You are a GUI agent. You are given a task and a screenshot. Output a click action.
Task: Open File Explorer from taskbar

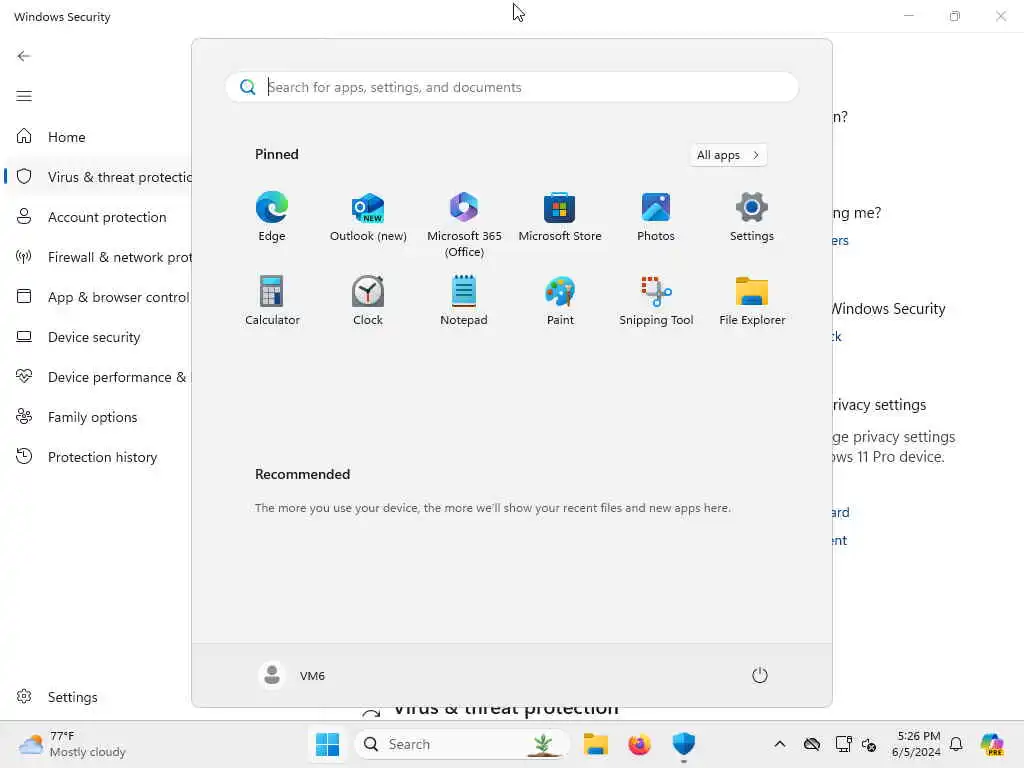[x=596, y=744]
